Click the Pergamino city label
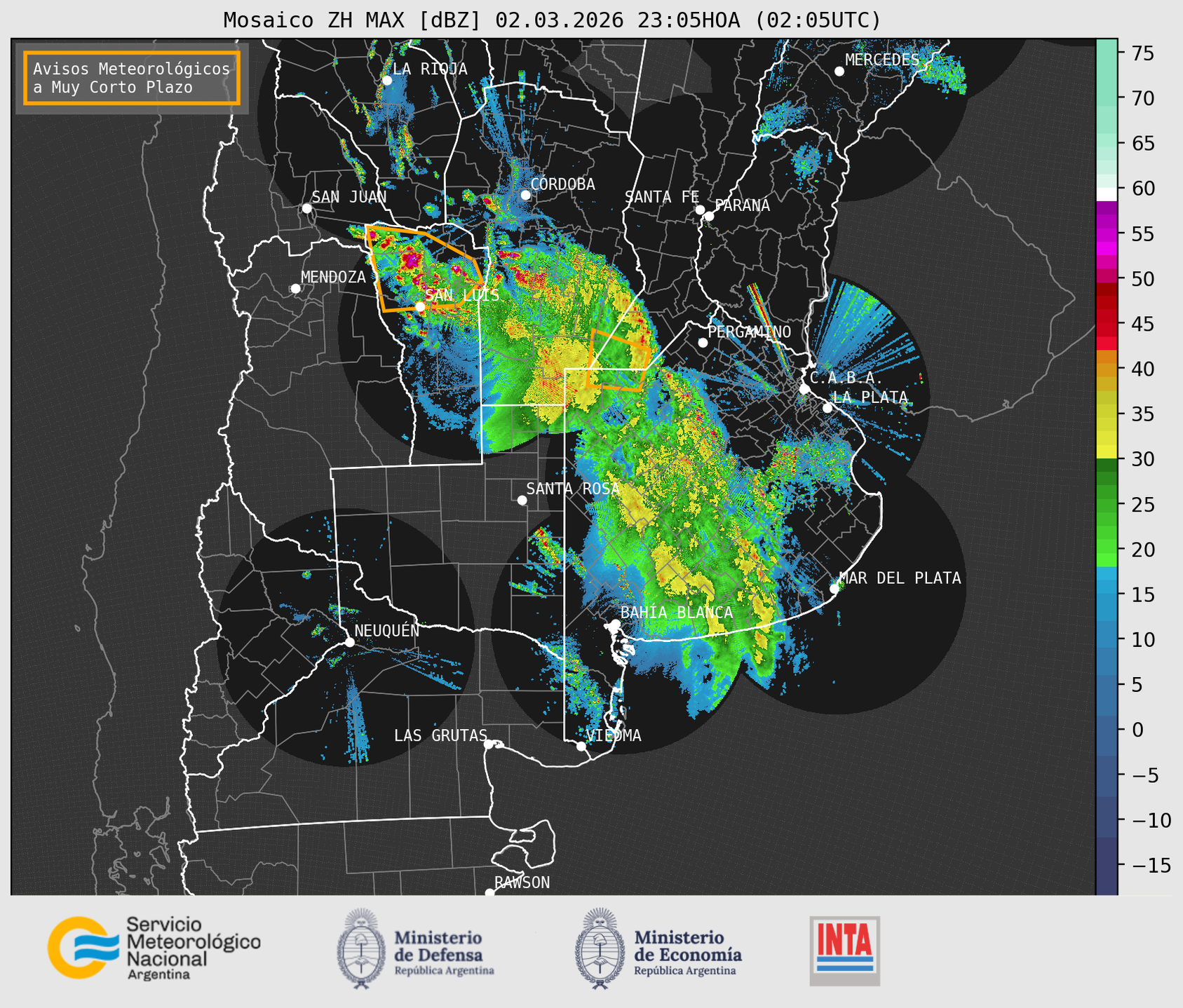Screen dimensions: 1183x1008 pyautogui.click(x=749, y=332)
